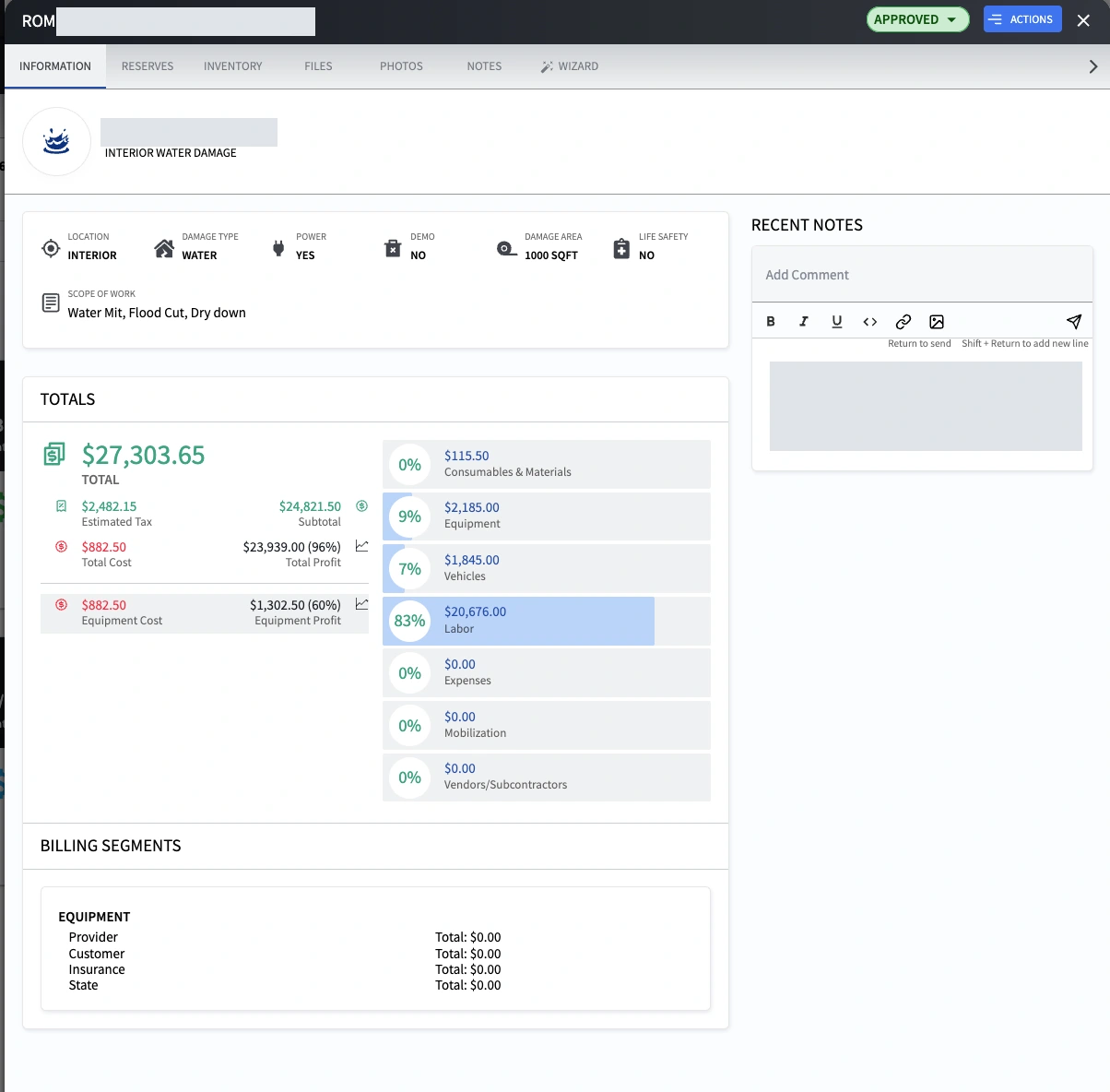Send the comment with paper plane icon

pyautogui.click(x=1074, y=321)
